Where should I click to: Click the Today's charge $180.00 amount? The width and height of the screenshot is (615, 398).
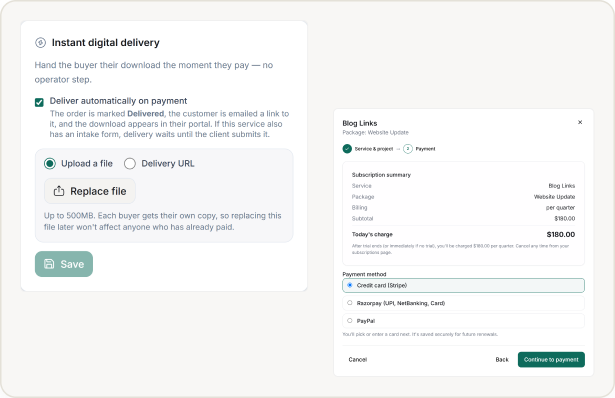(x=561, y=234)
